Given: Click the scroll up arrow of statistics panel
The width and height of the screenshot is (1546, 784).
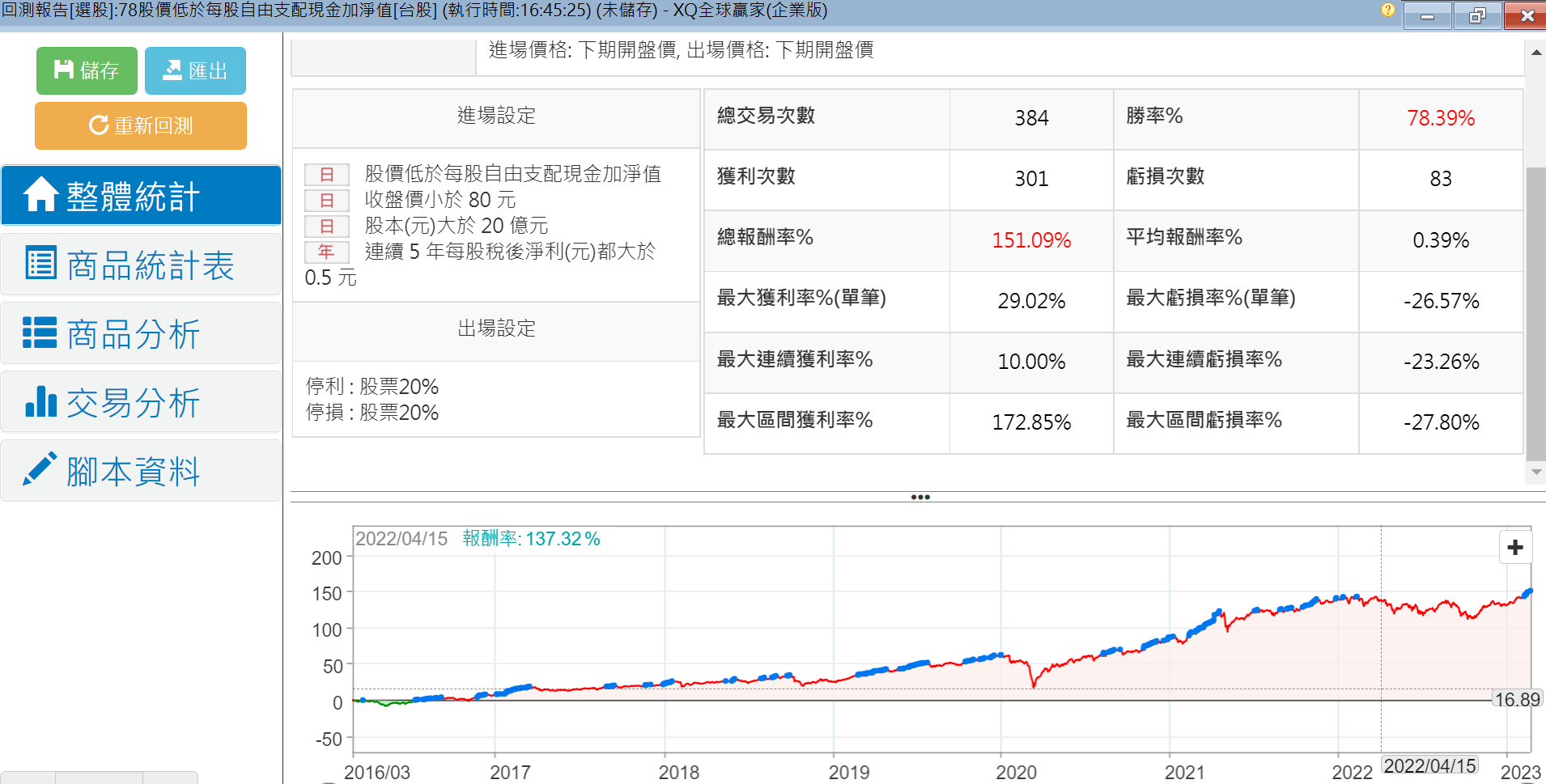Looking at the screenshot, I should click(1535, 53).
